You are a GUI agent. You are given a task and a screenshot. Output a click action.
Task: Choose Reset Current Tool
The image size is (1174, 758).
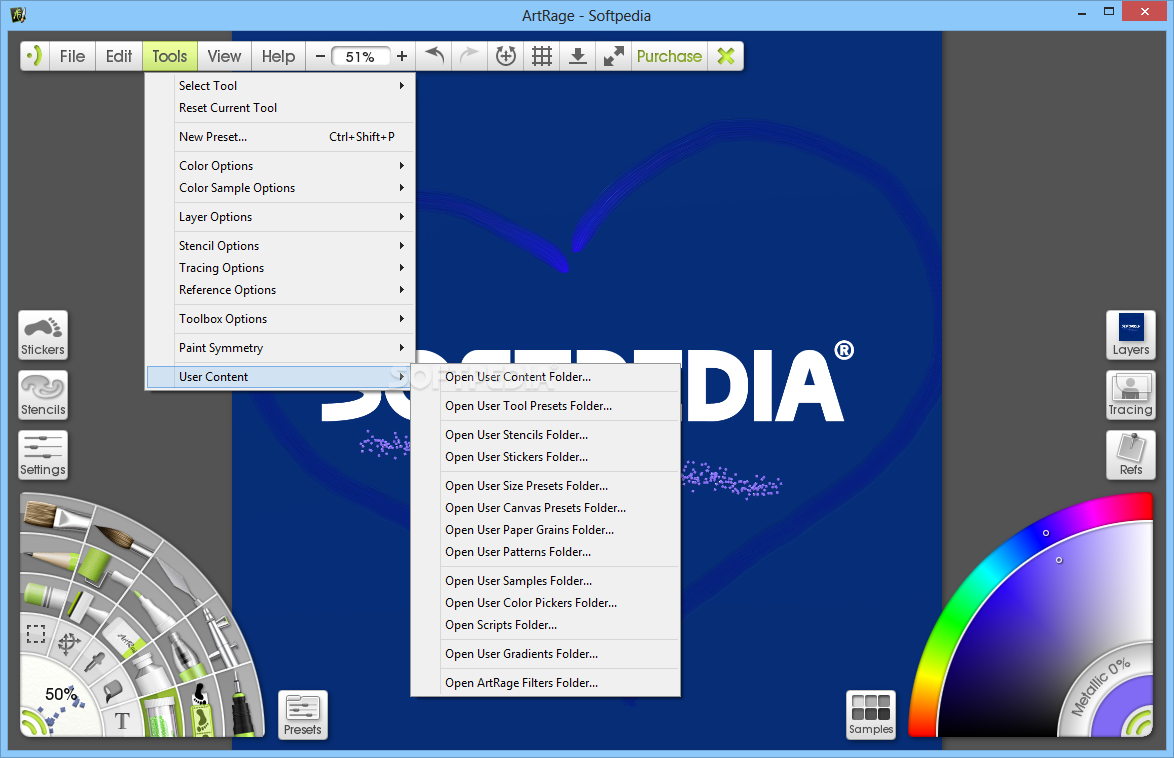[x=280, y=108]
